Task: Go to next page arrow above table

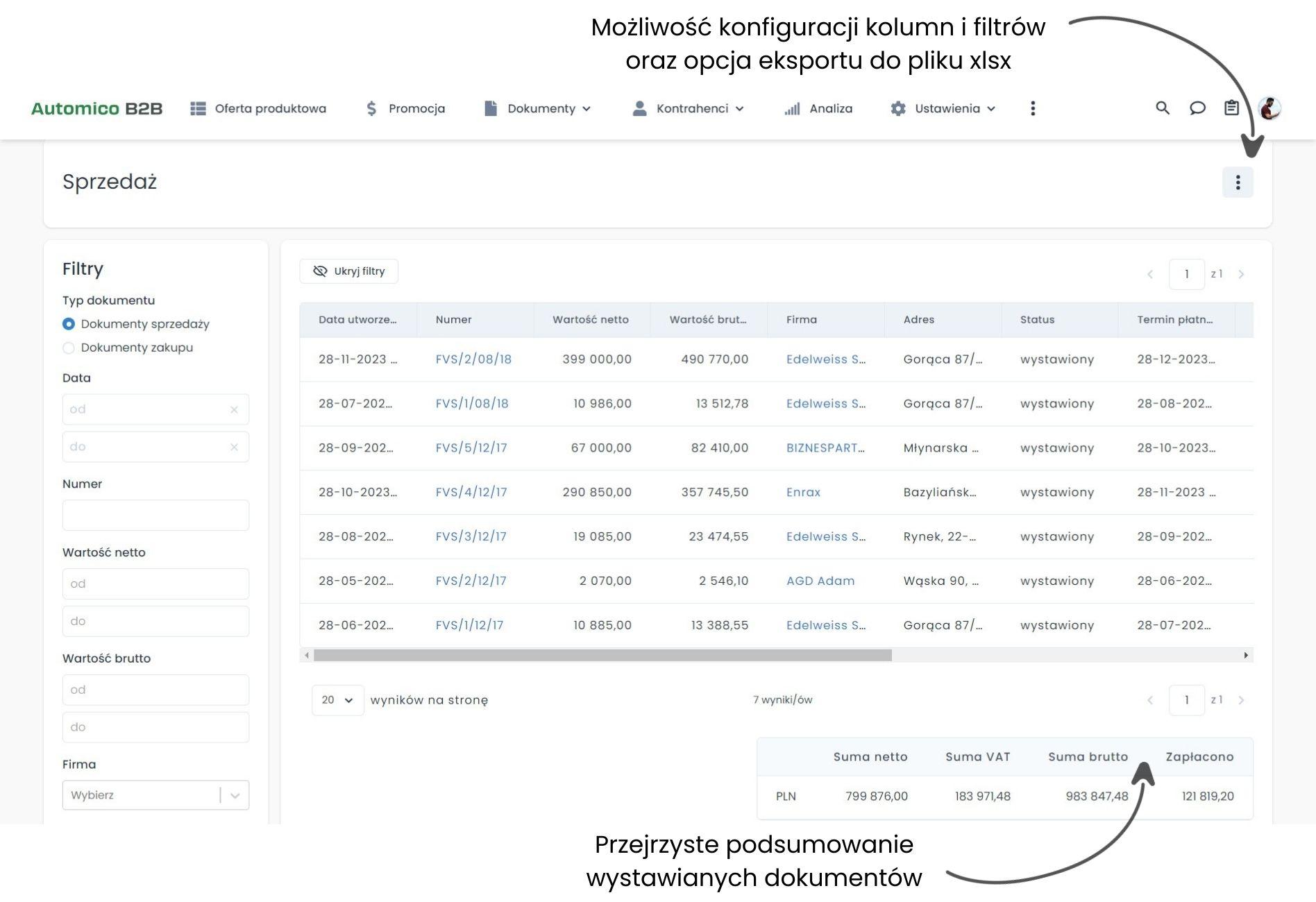Action: point(1241,275)
